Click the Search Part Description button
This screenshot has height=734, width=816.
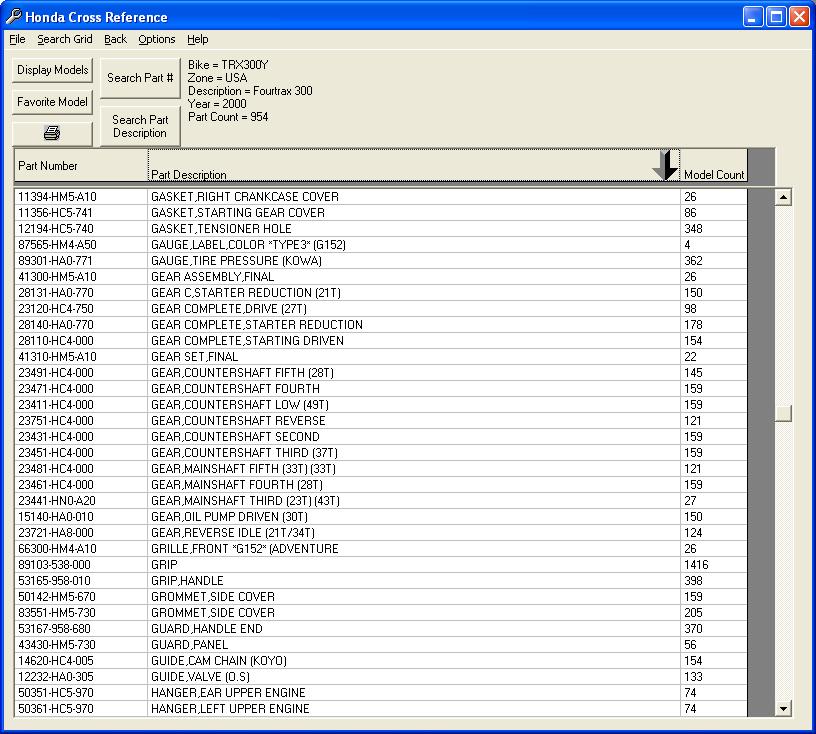pyautogui.click(x=140, y=126)
